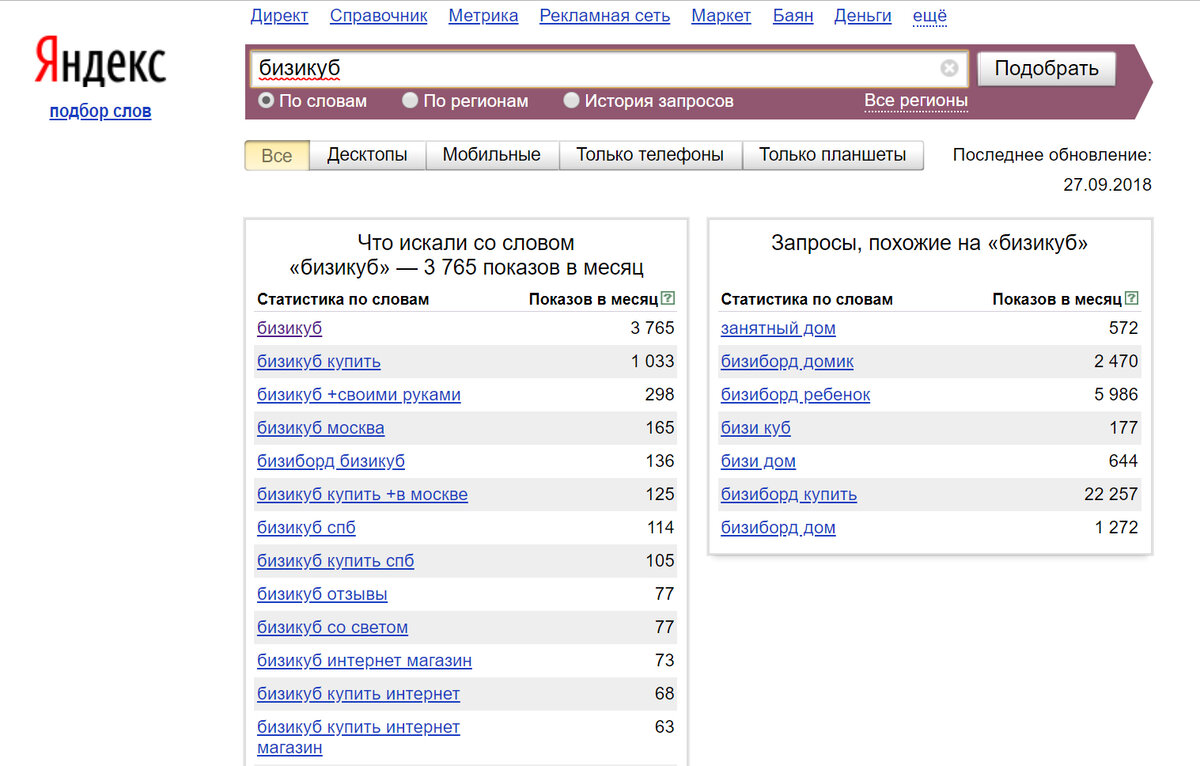The height and width of the screenshot is (766, 1200).
Task: Open 'бизикуб купить интернет' link with 68 shows
Action: coord(358,693)
